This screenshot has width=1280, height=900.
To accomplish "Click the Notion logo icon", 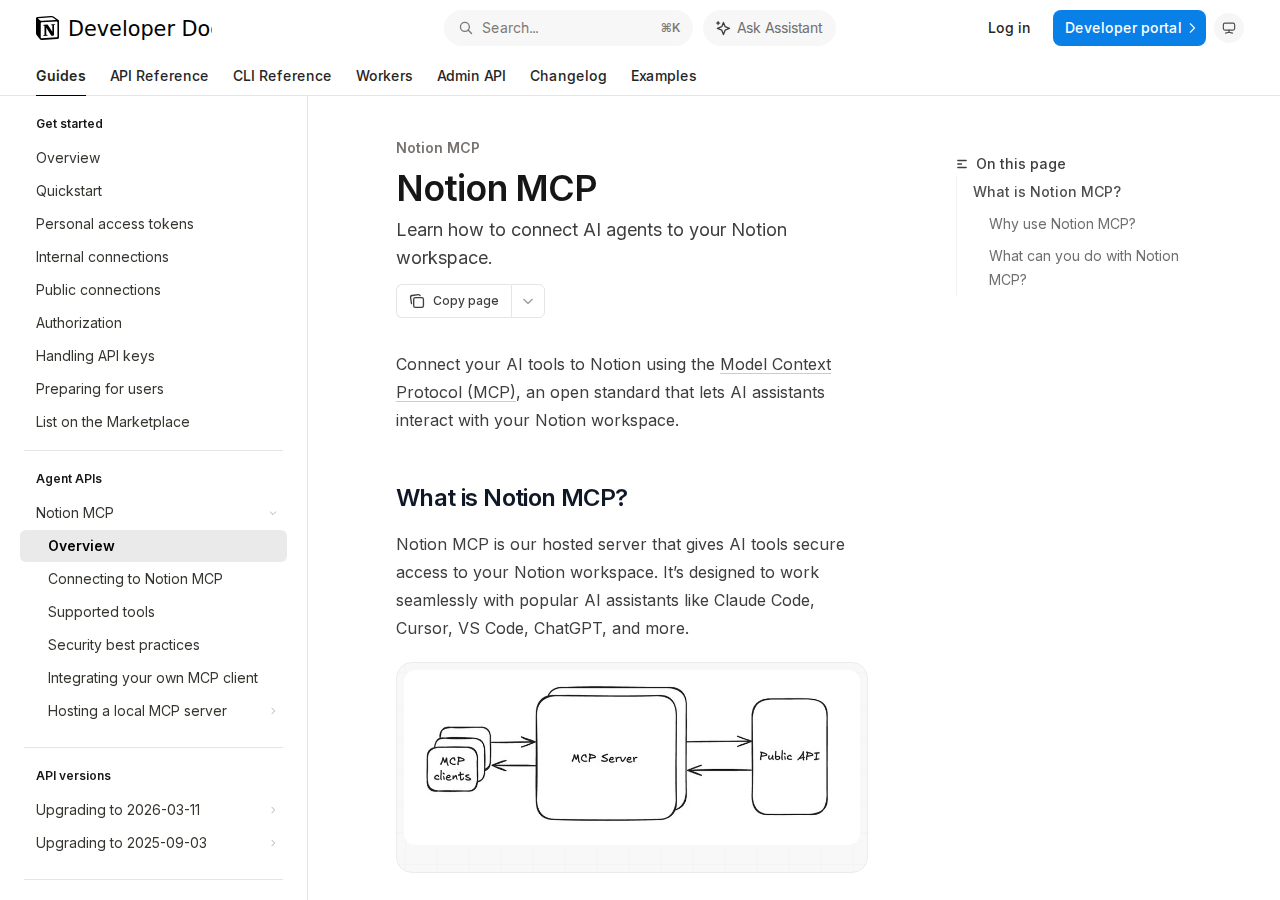I will [47, 28].
